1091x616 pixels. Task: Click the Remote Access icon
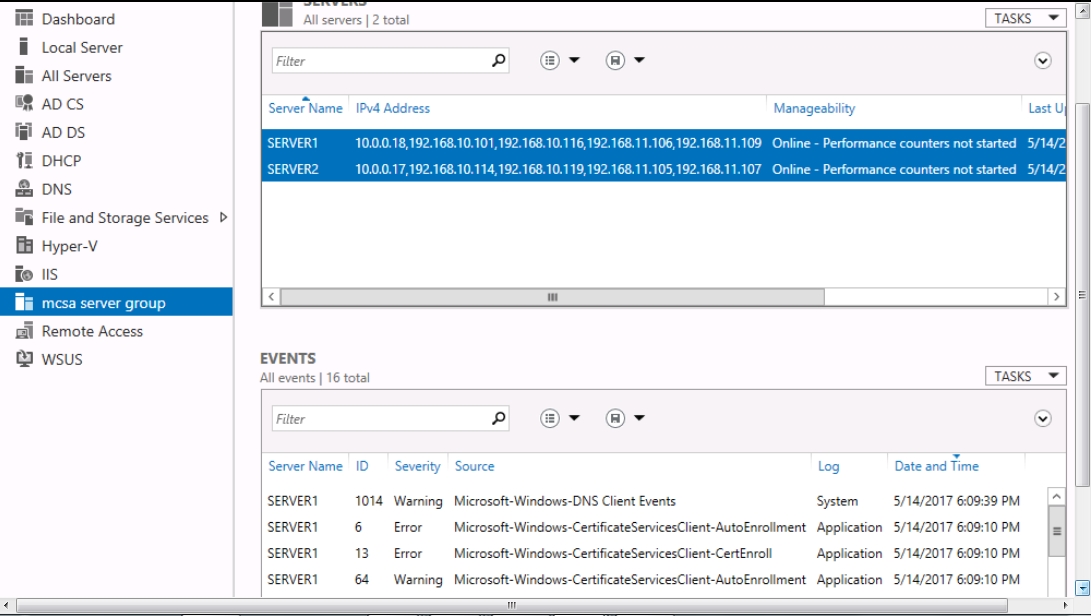pos(24,331)
